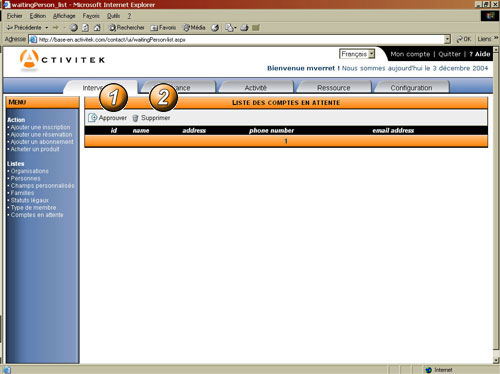Click the vertical scrollbar up arrow
Image resolution: width=500 pixels, height=374 pixels.
[x=496, y=50]
